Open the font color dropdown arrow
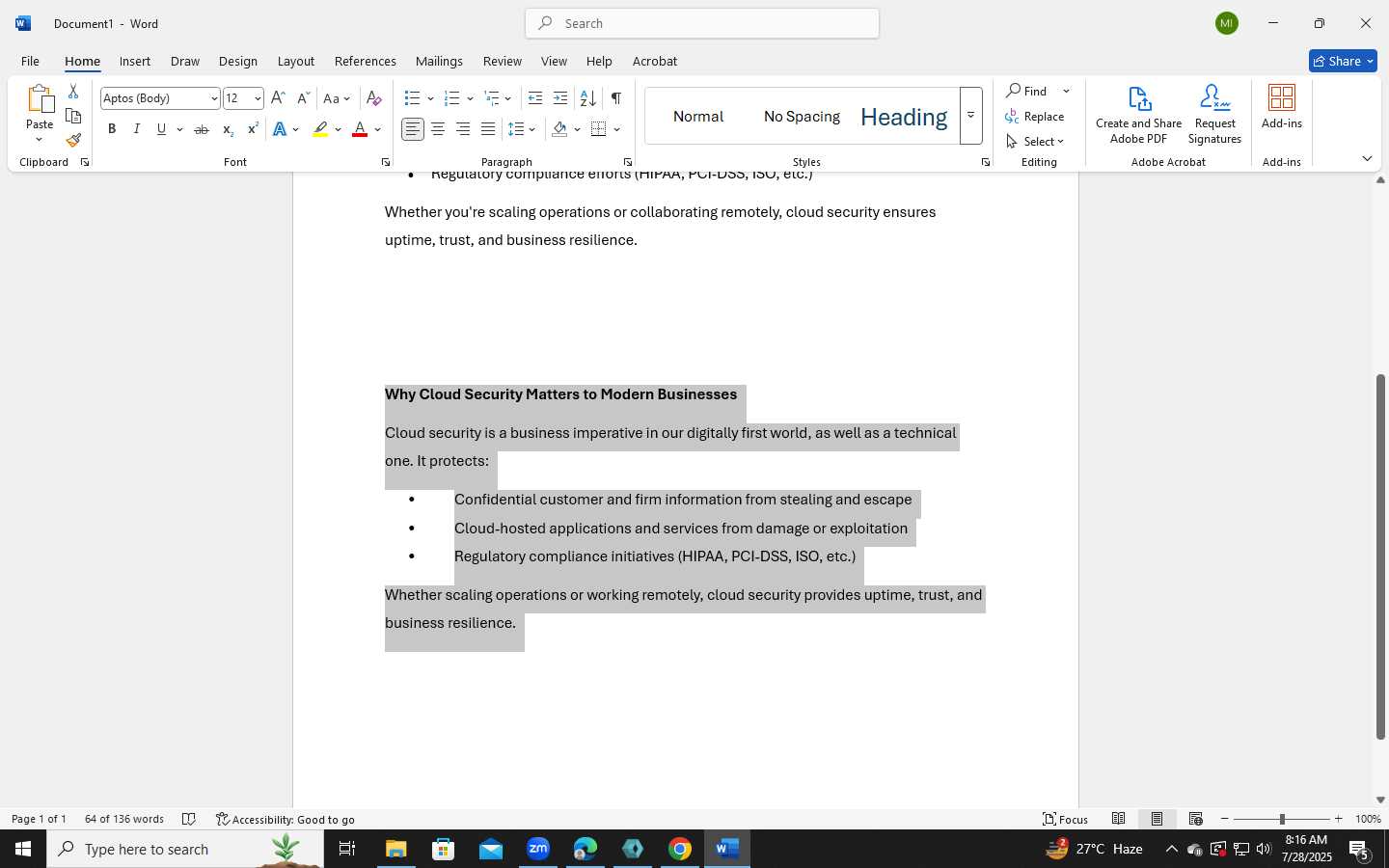This screenshot has height=868, width=1389. pos(378,129)
